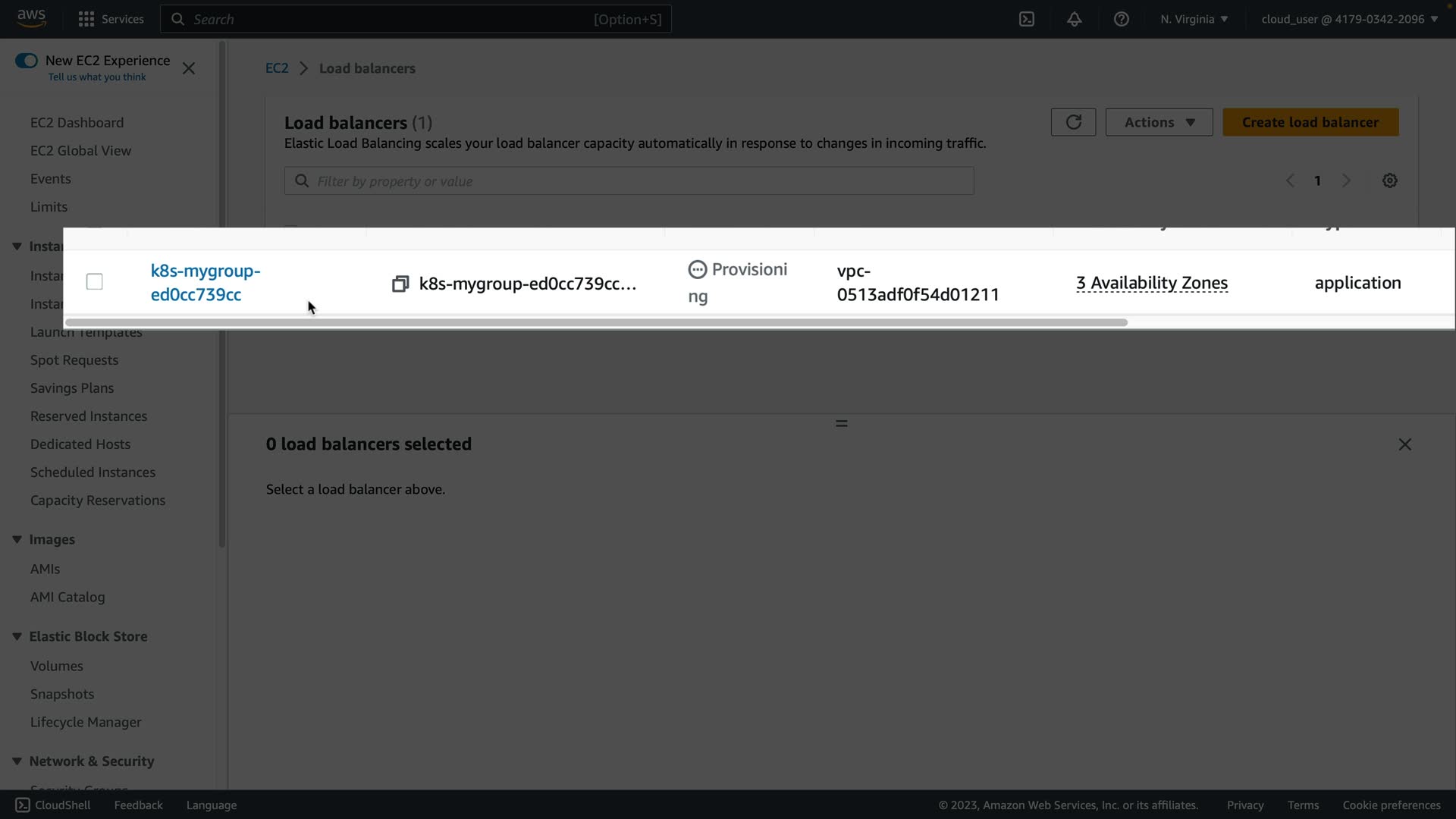1456x819 pixels.
Task: Copy the DNS name k8s-mygroup-ed0cc739cc
Action: click(400, 284)
